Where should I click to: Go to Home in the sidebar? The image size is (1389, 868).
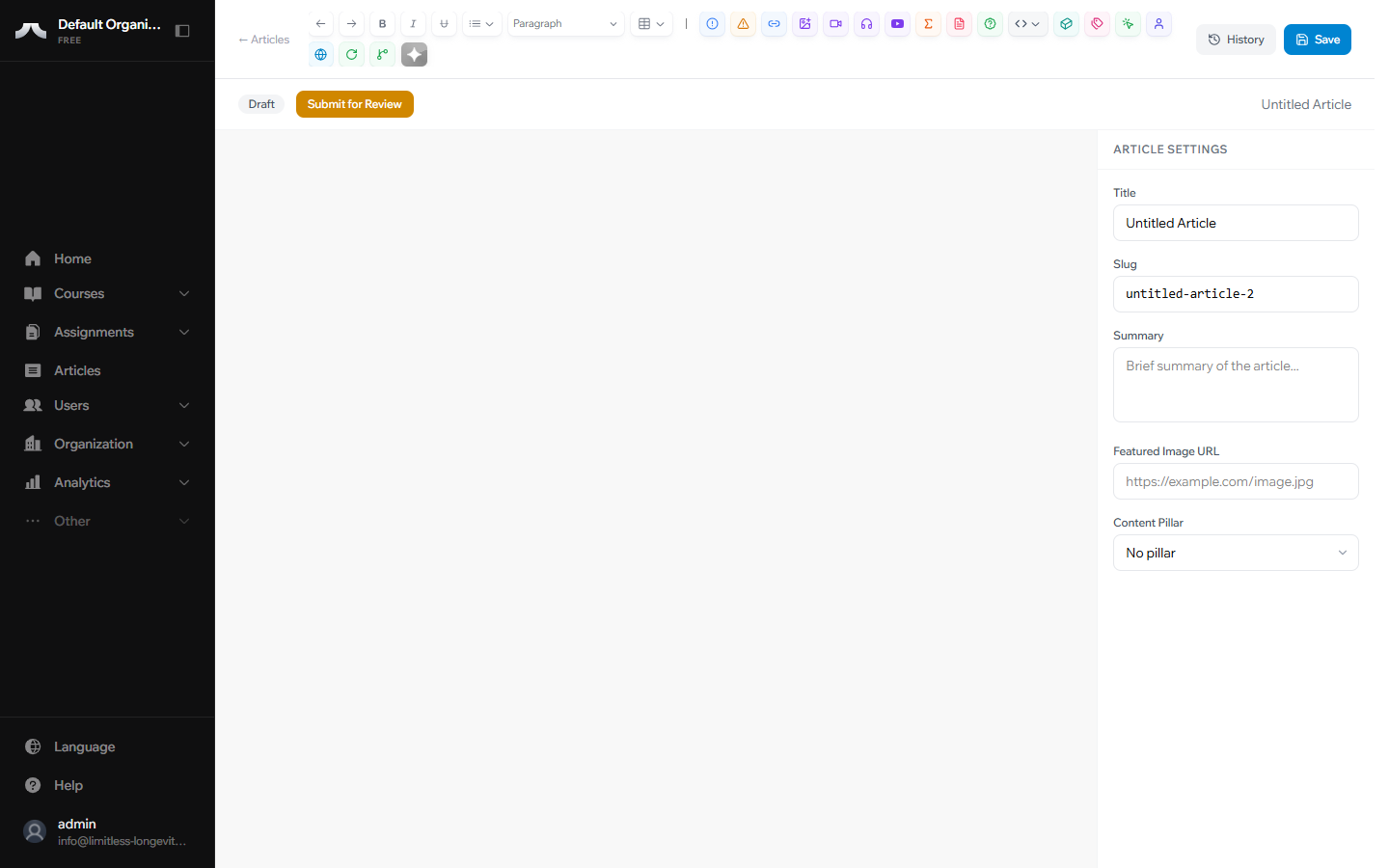click(72, 258)
